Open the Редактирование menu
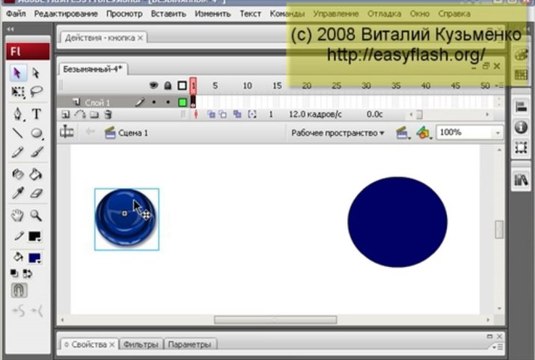This screenshot has width=535, height=360. click(x=66, y=14)
